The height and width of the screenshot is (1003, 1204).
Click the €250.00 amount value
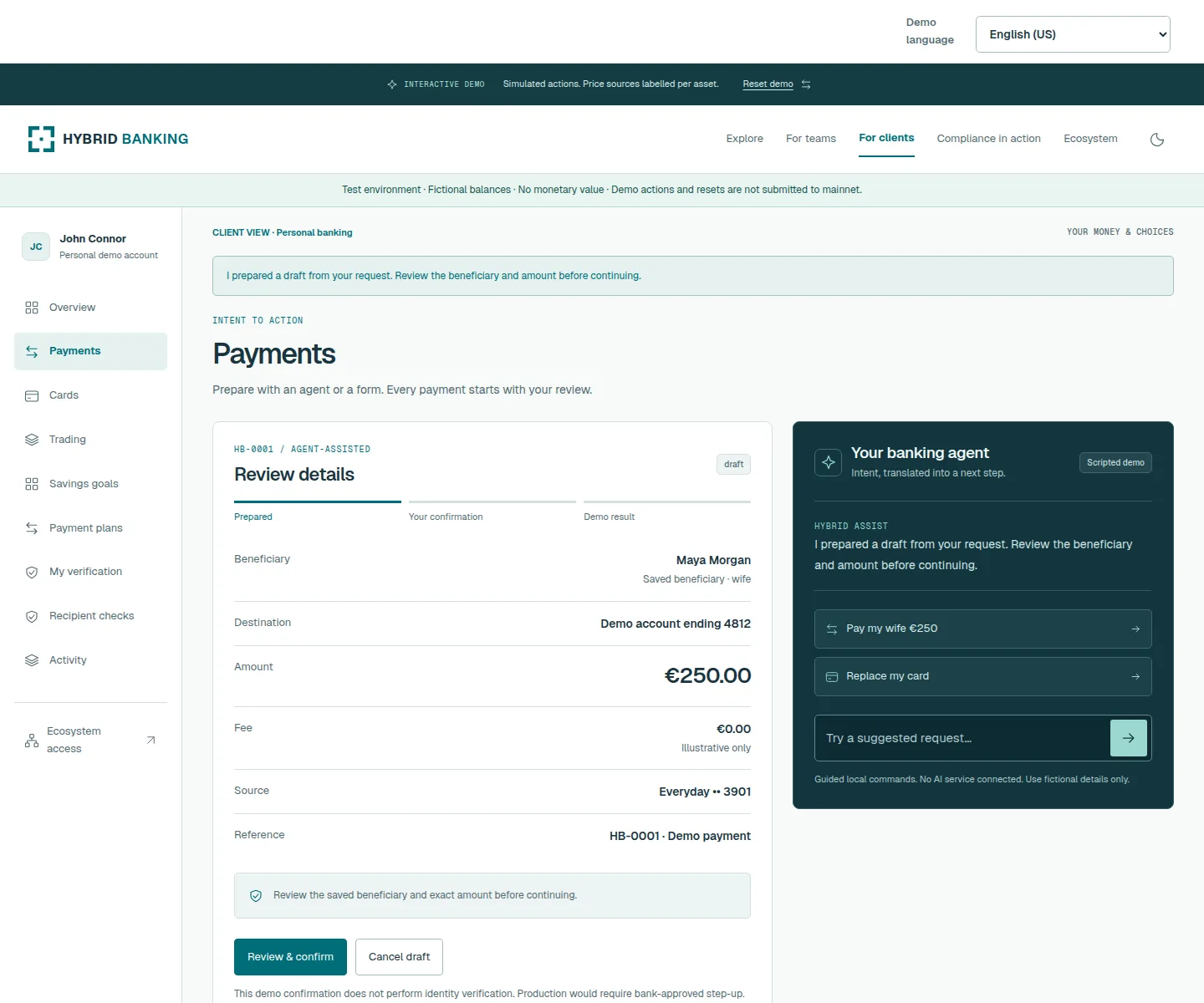click(707, 675)
